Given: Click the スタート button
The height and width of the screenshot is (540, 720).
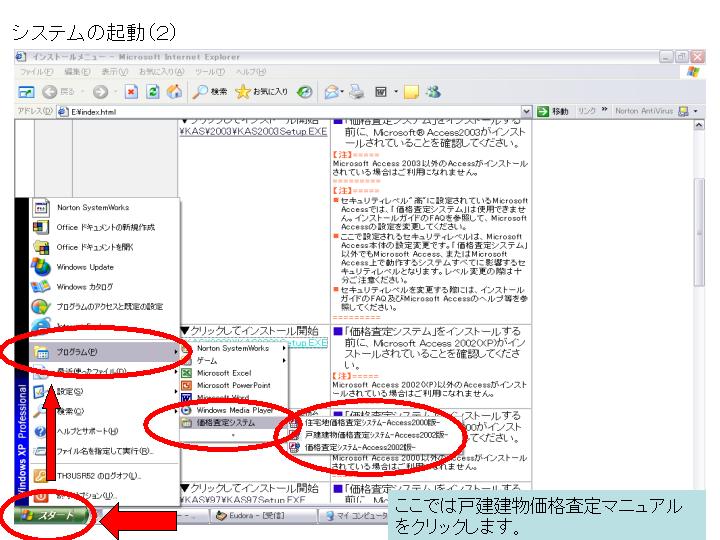Looking at the screenshot, I should 51,515.
